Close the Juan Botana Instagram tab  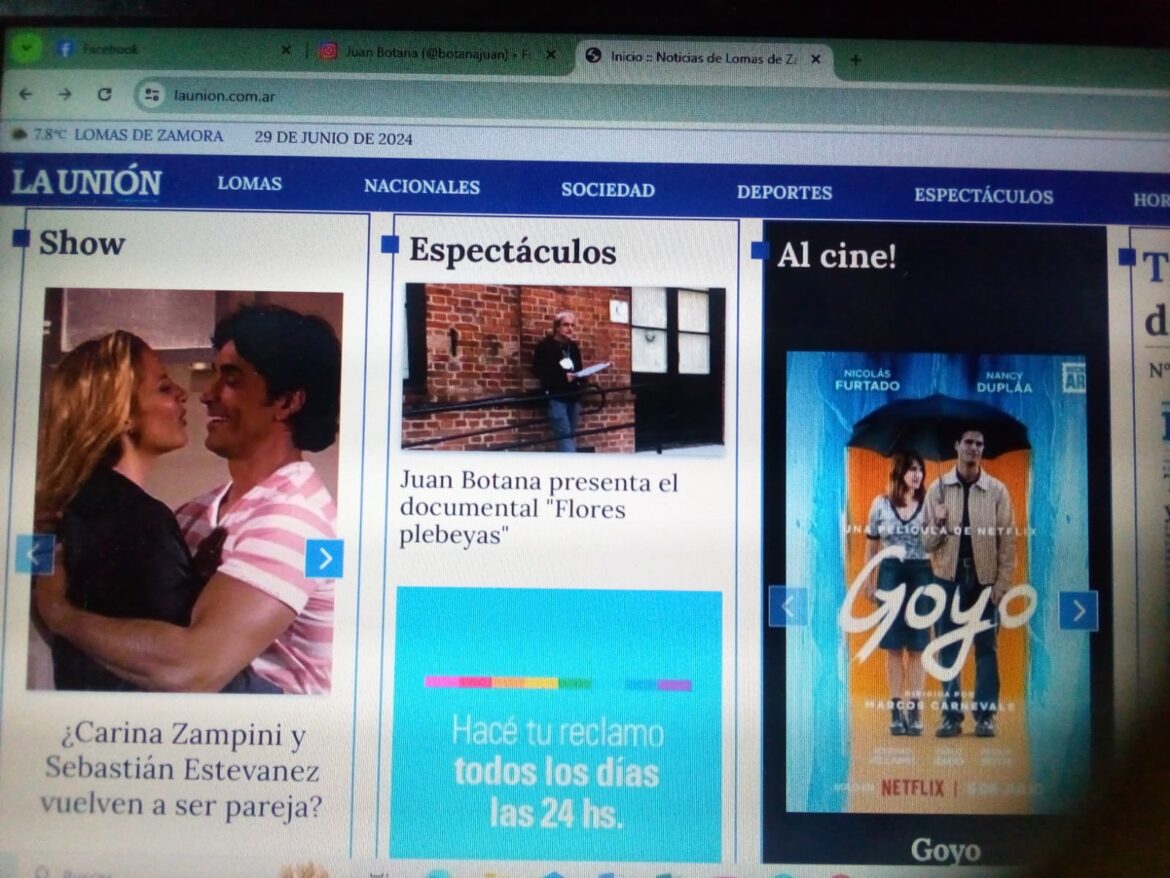[x=550, y=54]
